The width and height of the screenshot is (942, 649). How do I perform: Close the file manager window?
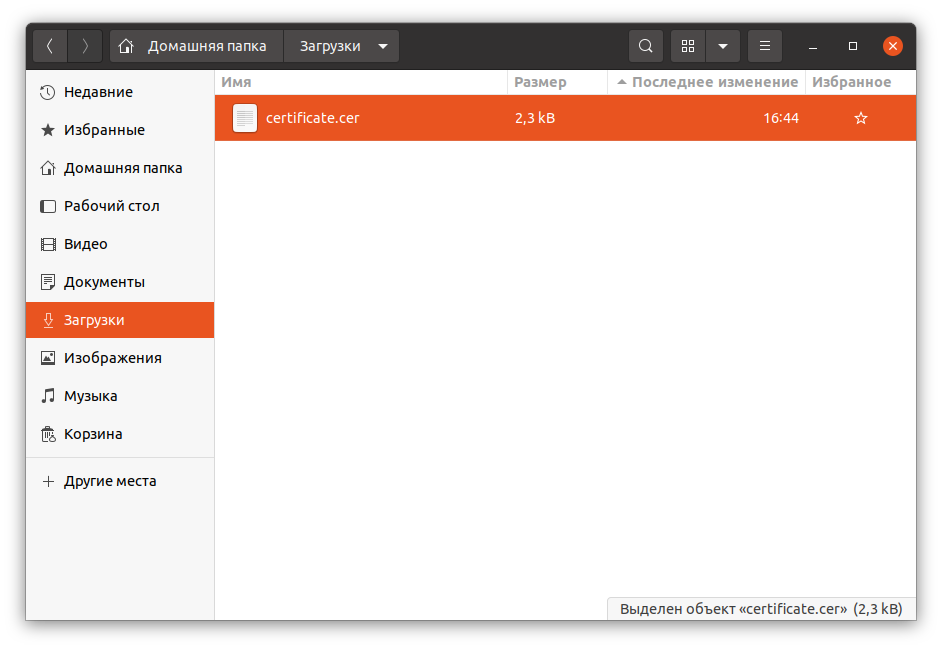[893, 46]
